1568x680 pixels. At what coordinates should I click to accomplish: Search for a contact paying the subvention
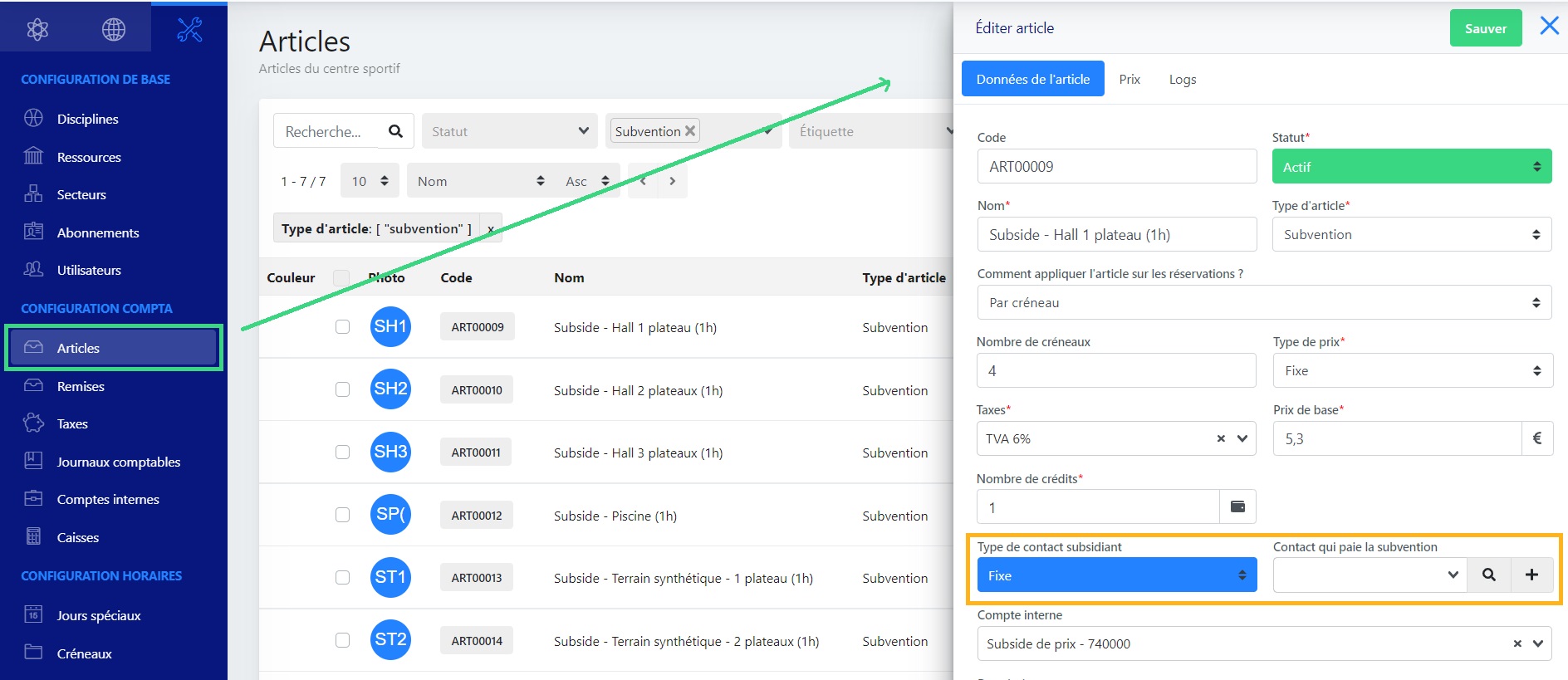[x=1489, y=575]
